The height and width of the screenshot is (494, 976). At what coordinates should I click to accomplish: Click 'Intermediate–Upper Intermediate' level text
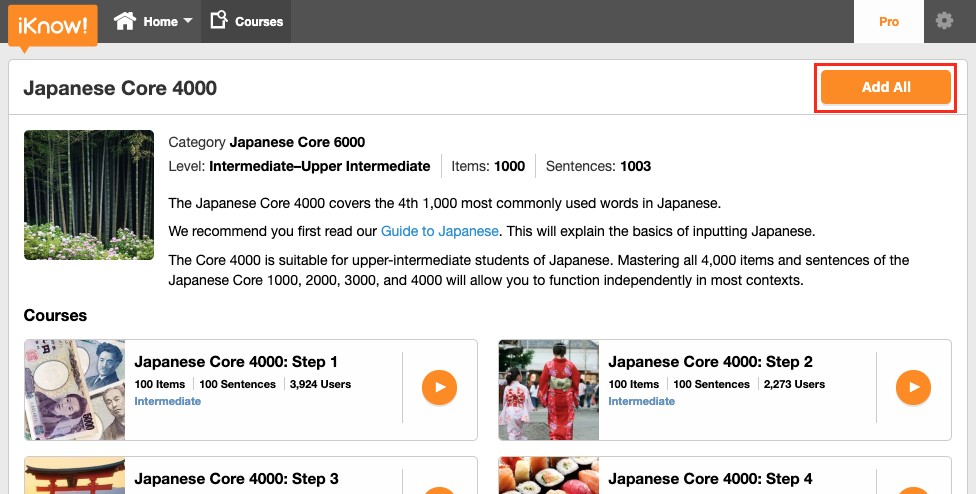(320, 166)
